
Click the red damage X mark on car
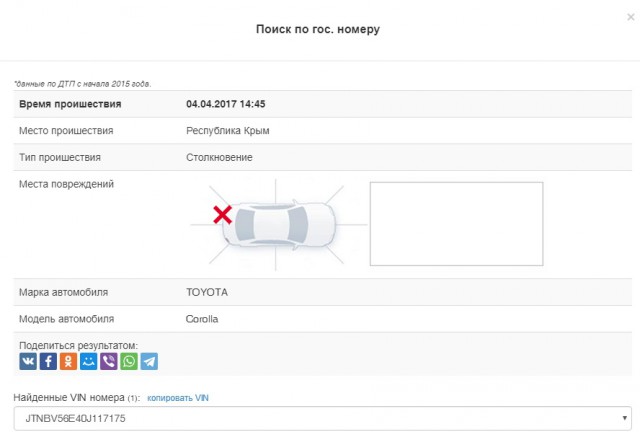(222, 215)
